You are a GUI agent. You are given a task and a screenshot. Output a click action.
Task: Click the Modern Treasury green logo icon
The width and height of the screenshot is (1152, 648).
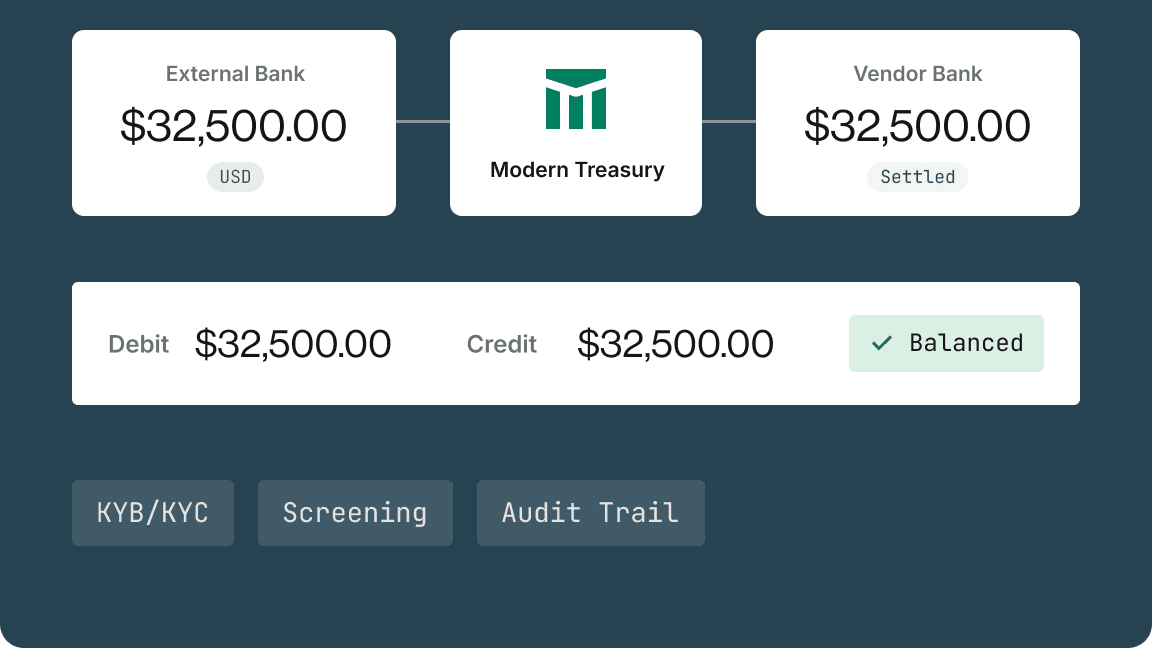[x=576, y=99]
